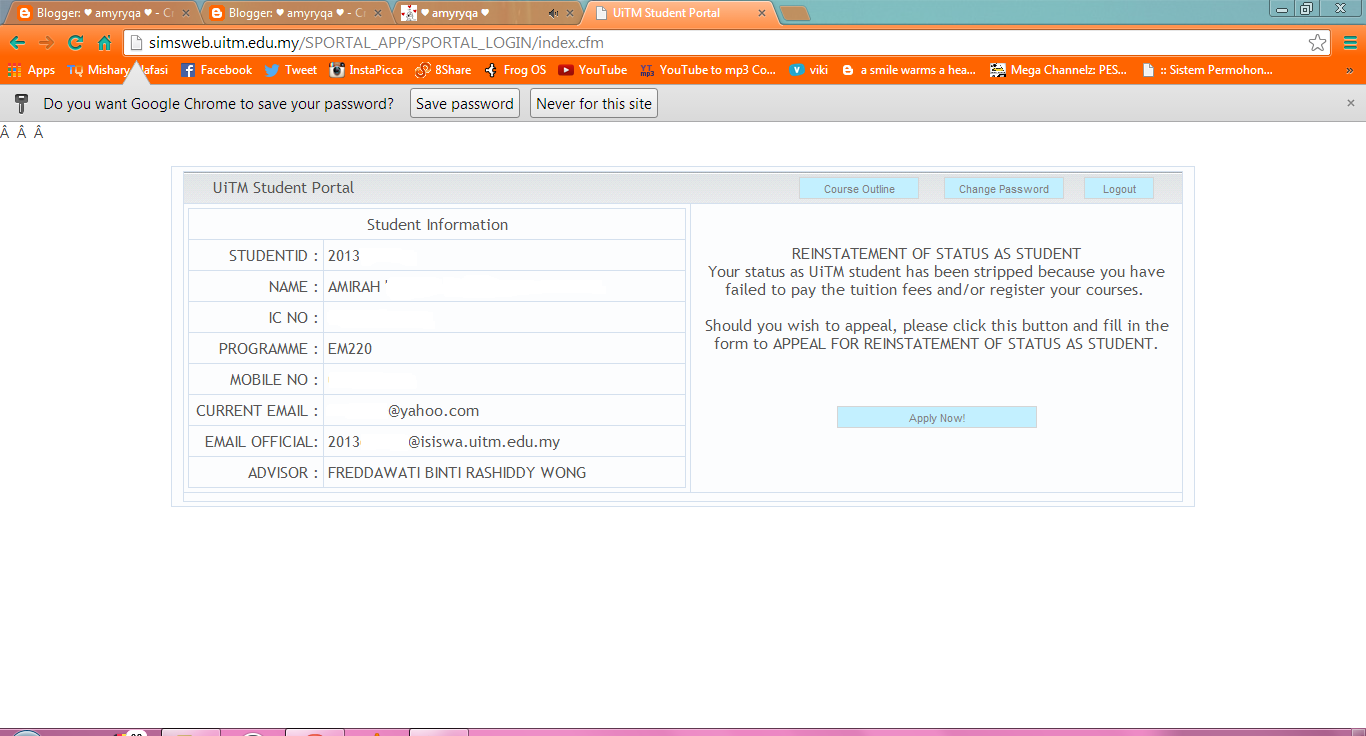This screenshot has height=736, width=1366.
Task: Open a new tab button
Action: click(795, 13)
